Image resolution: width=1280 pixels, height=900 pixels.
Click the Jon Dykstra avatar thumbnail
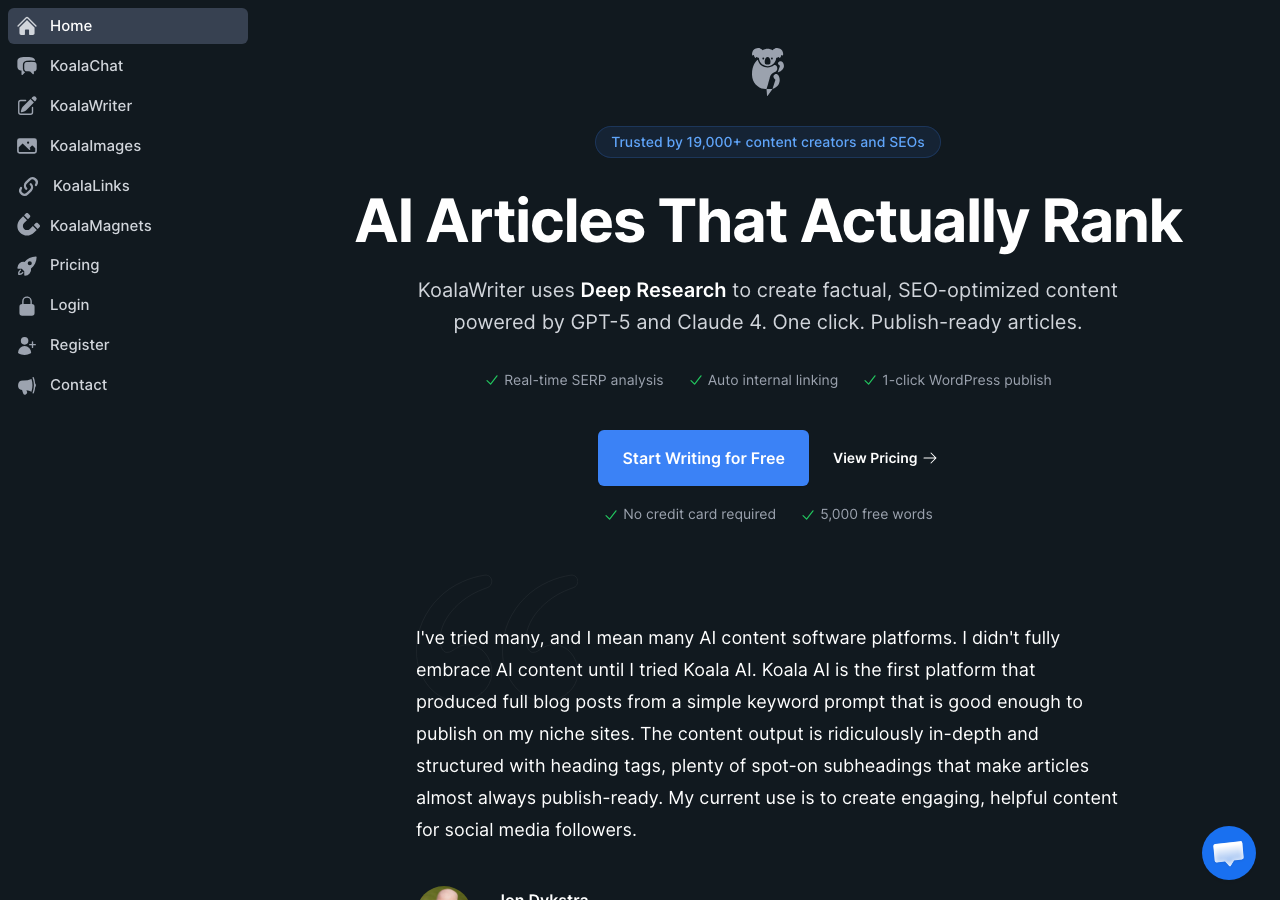[444, 893]
